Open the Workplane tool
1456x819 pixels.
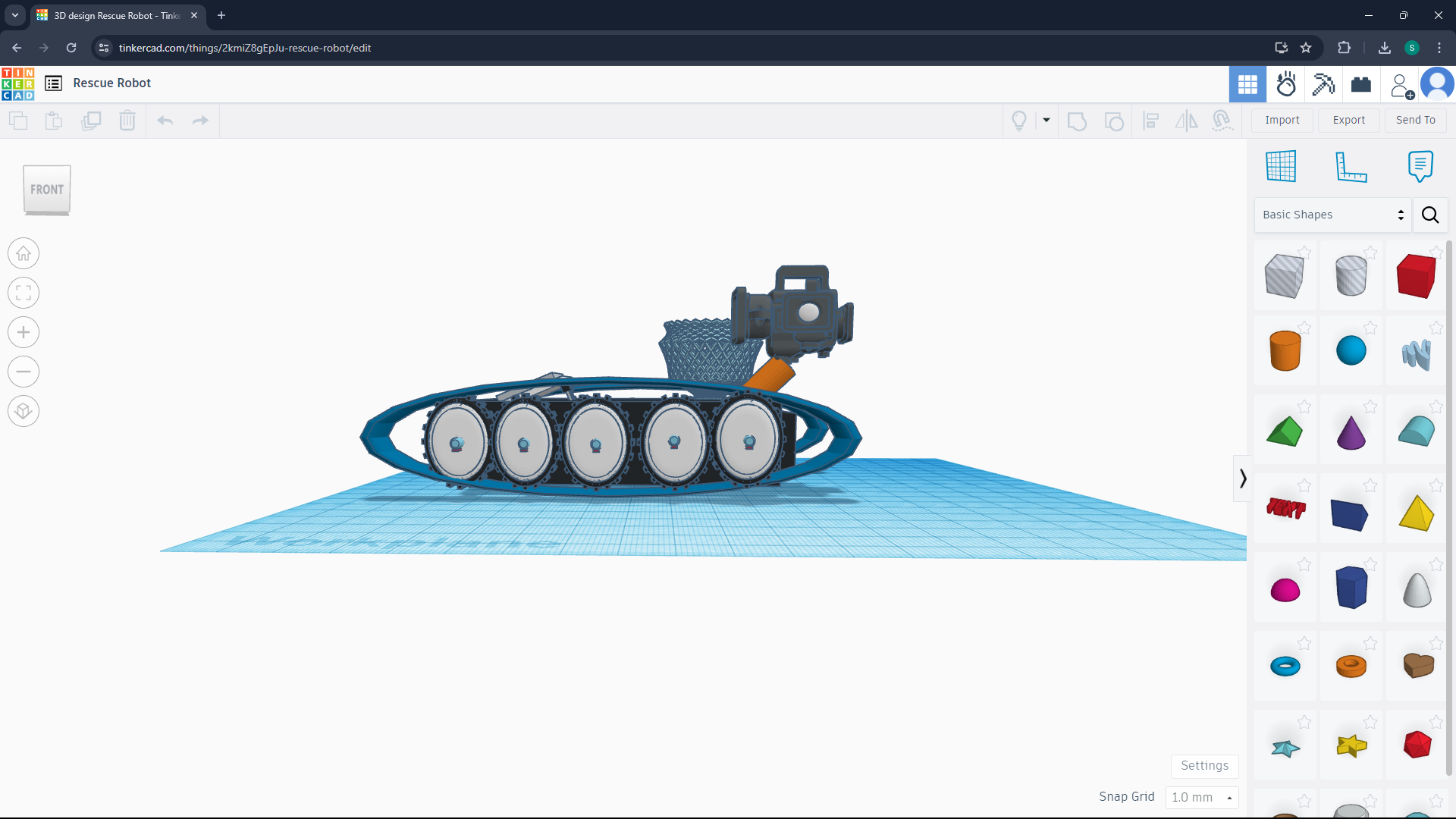[1281, 166]
